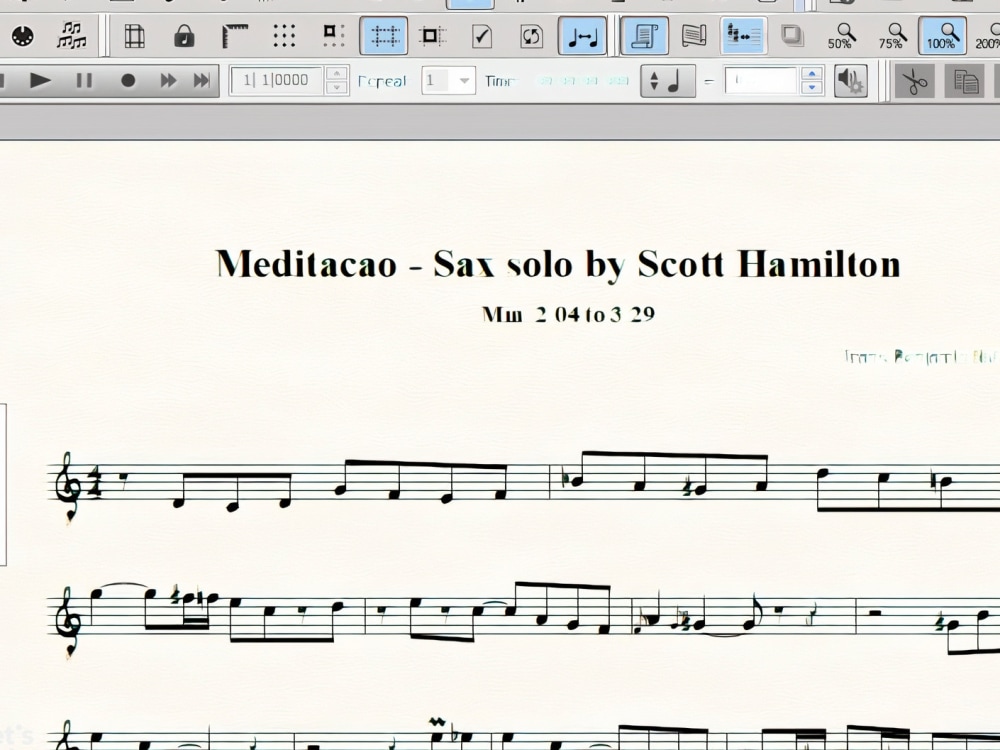This screenshot has width=1000, height=750.
Task: Click the position counter field 1|1|0000
Action: click(276, 80)
